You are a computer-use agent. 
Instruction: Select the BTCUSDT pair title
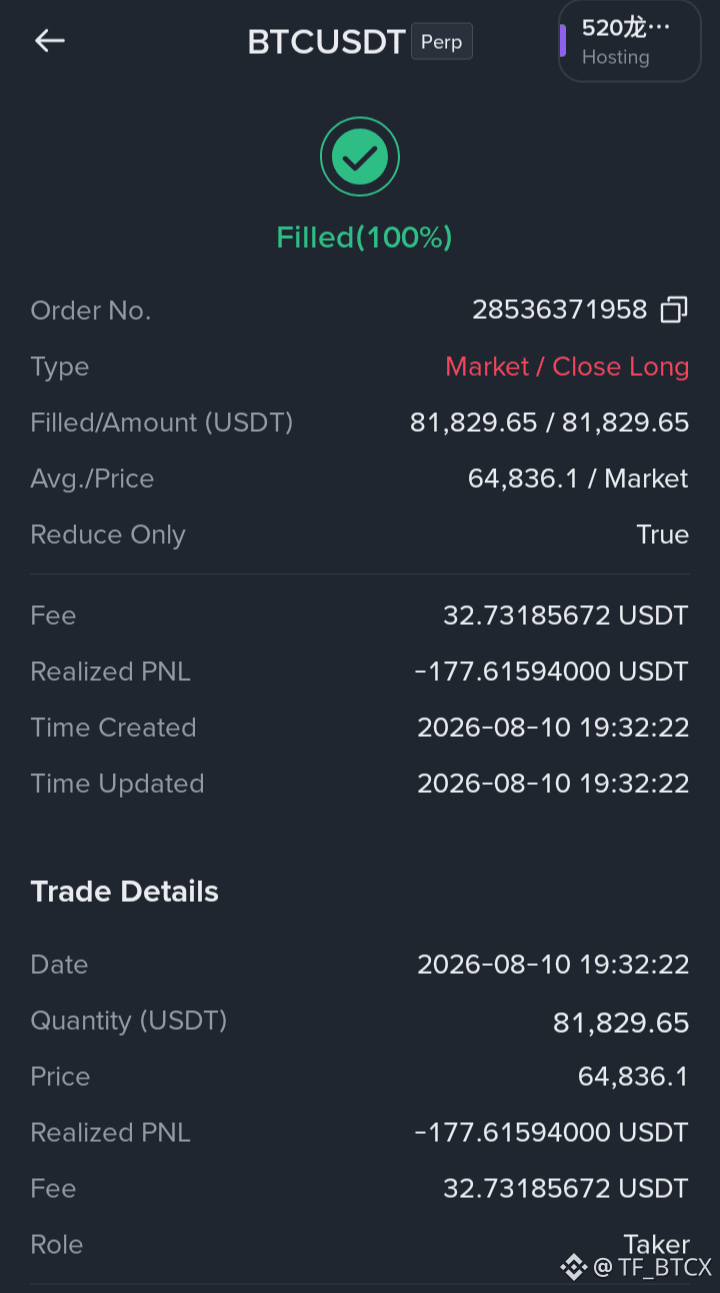pos(326,42)
